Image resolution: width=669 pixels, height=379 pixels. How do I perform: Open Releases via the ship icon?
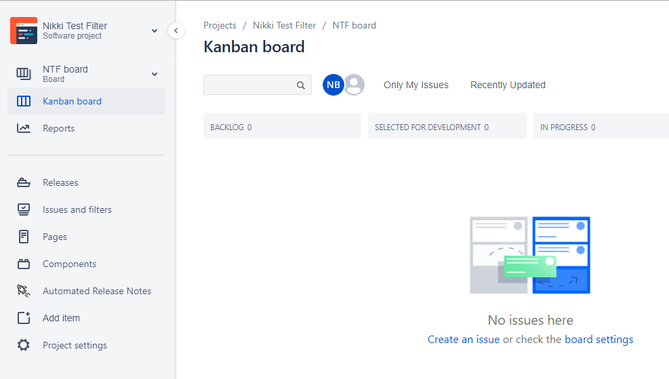tap(23, 183)
